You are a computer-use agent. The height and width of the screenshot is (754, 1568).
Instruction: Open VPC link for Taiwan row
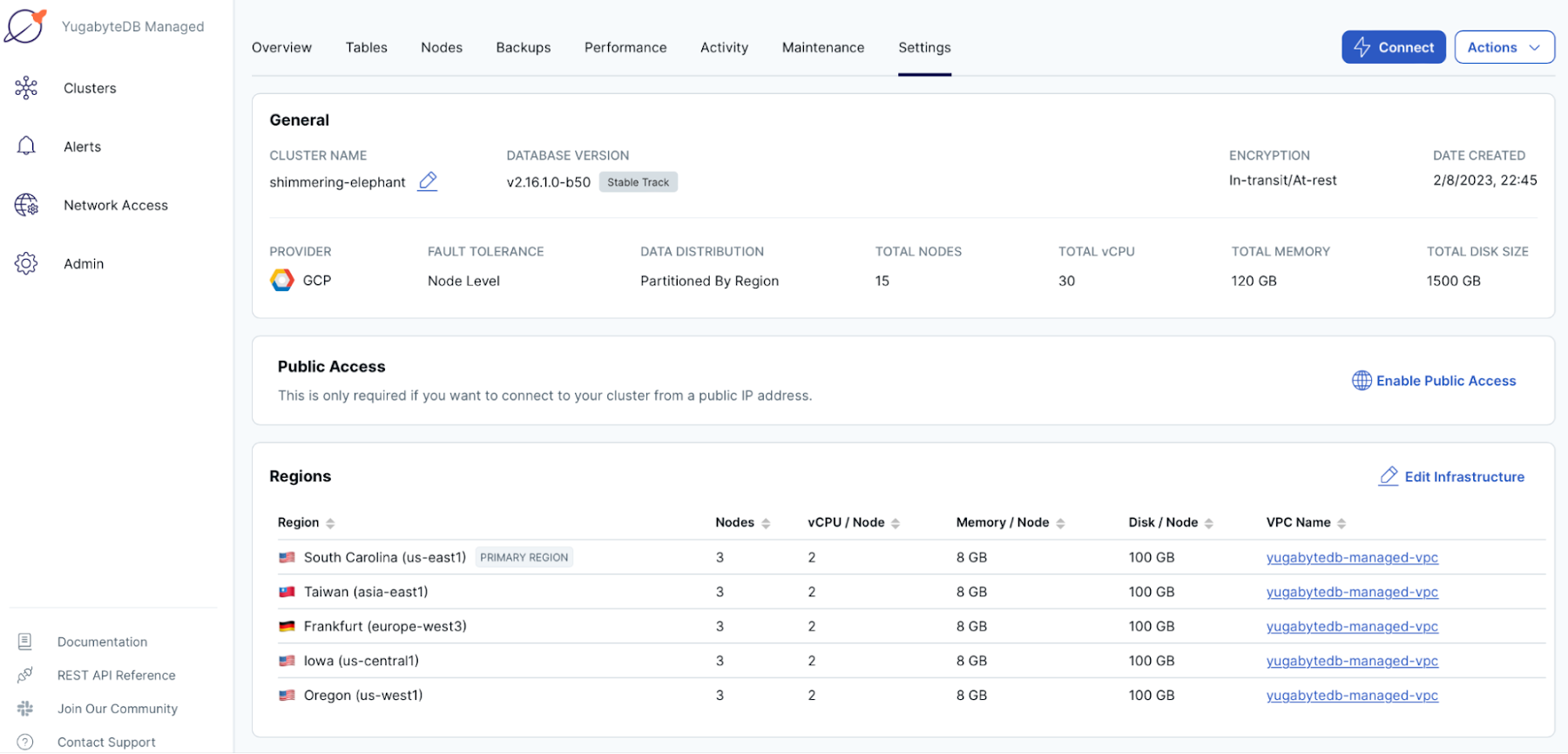(x=1352, y=592)
